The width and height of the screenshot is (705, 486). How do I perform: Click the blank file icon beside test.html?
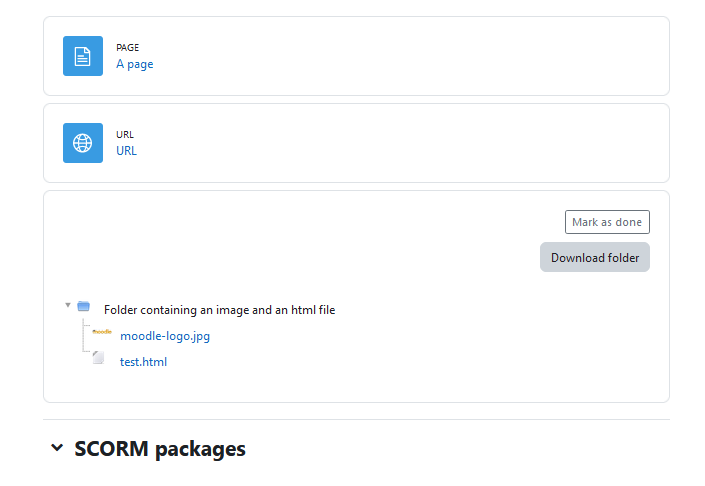click(x=98, y=358)
